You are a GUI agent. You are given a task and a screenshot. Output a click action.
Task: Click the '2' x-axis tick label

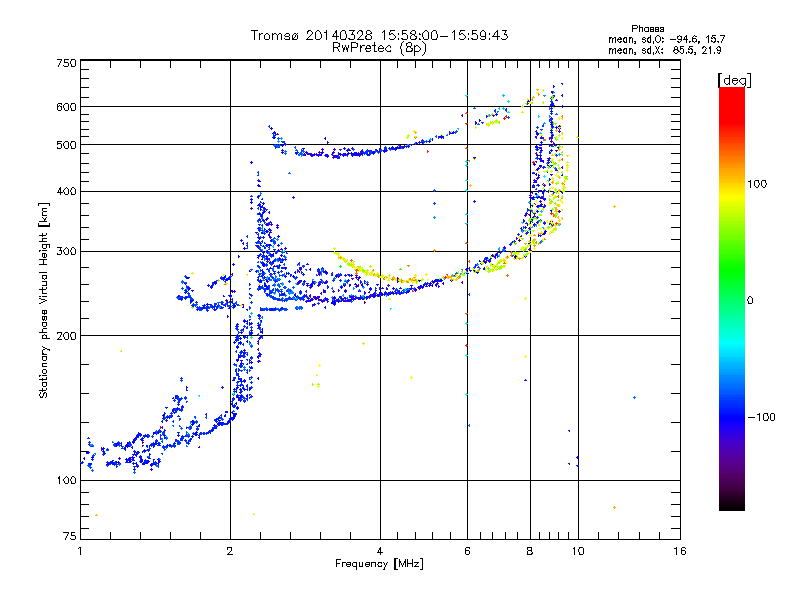click(x=230, y=551)
